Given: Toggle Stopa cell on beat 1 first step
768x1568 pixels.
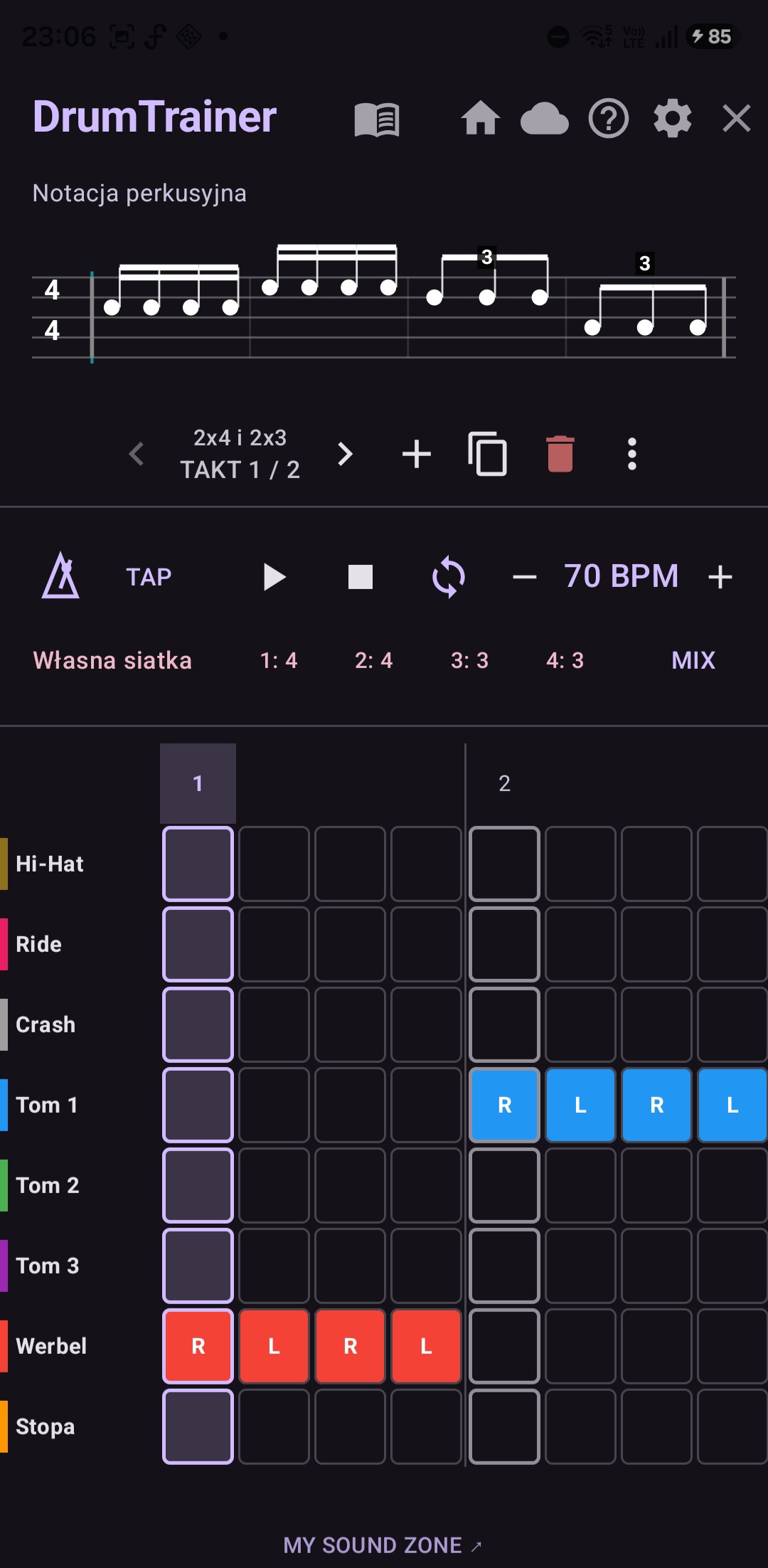Looking at the screenshot, I should (x=198, y=1426).
